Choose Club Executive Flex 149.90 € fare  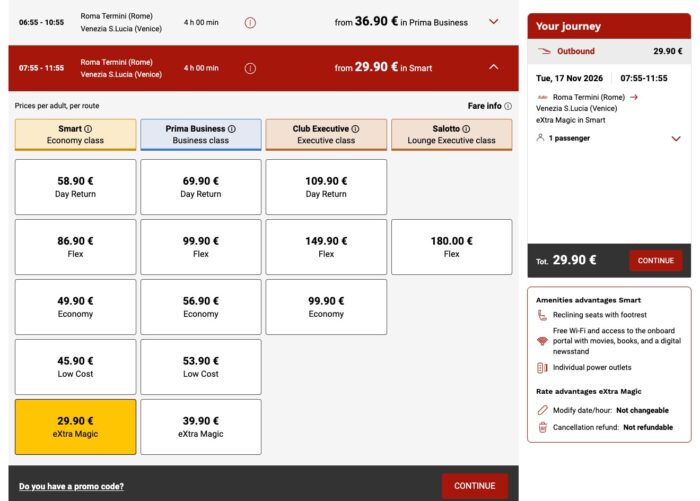tap(326, 247)
